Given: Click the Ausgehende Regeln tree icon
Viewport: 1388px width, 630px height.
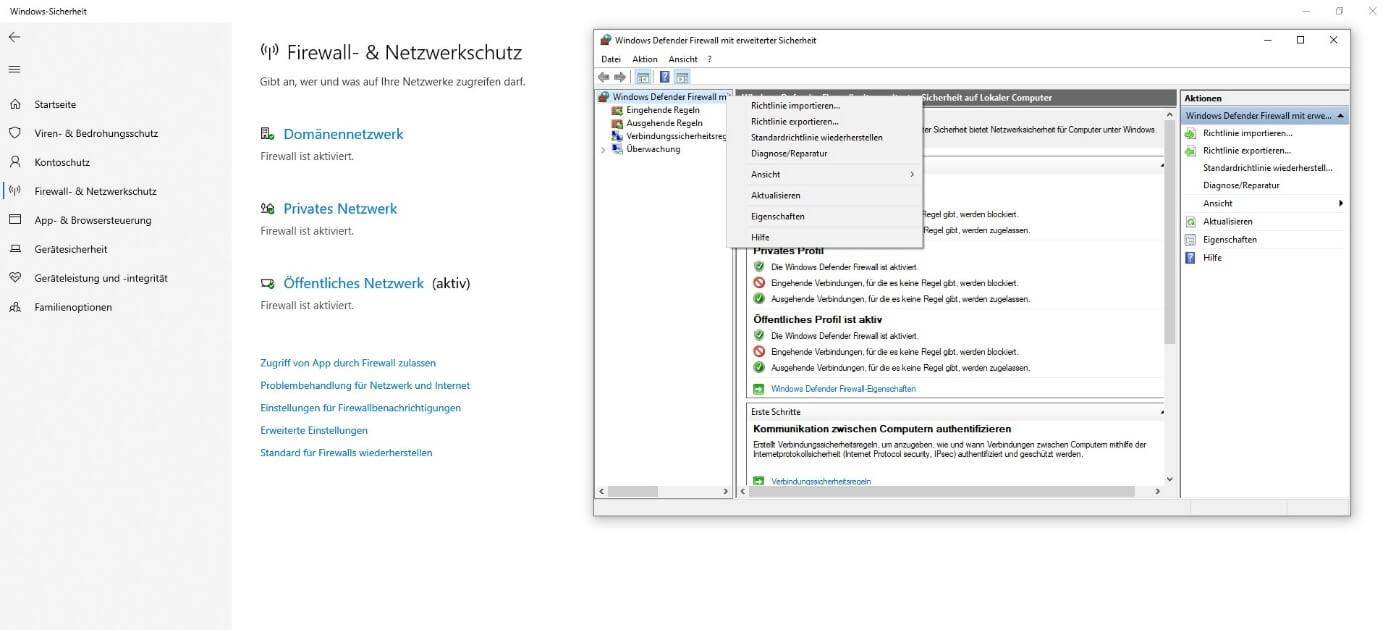Looking at the screenshot, I should (x=618, y=123).
